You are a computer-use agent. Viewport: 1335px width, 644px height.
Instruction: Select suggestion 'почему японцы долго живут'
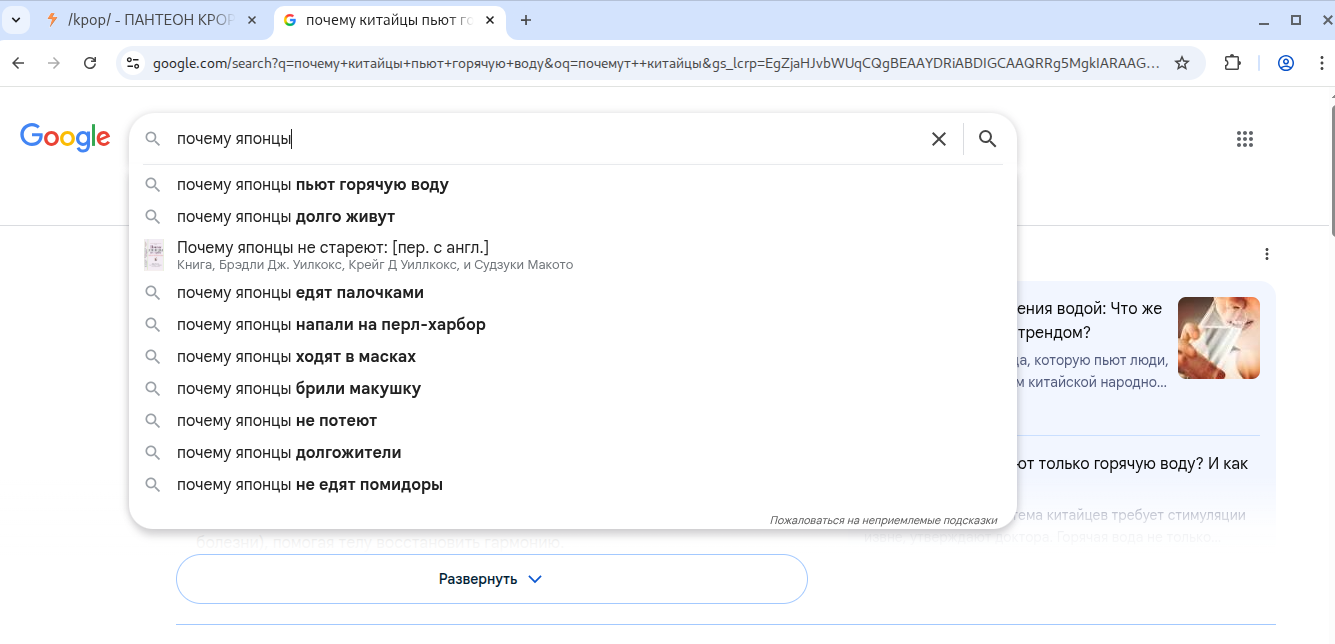point(286,217)
